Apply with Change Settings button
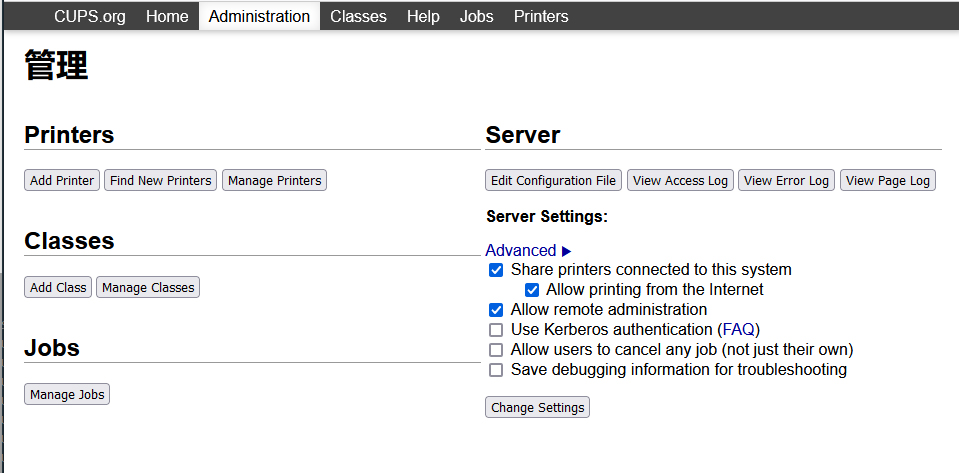959x473 pixels. (538, 408)
